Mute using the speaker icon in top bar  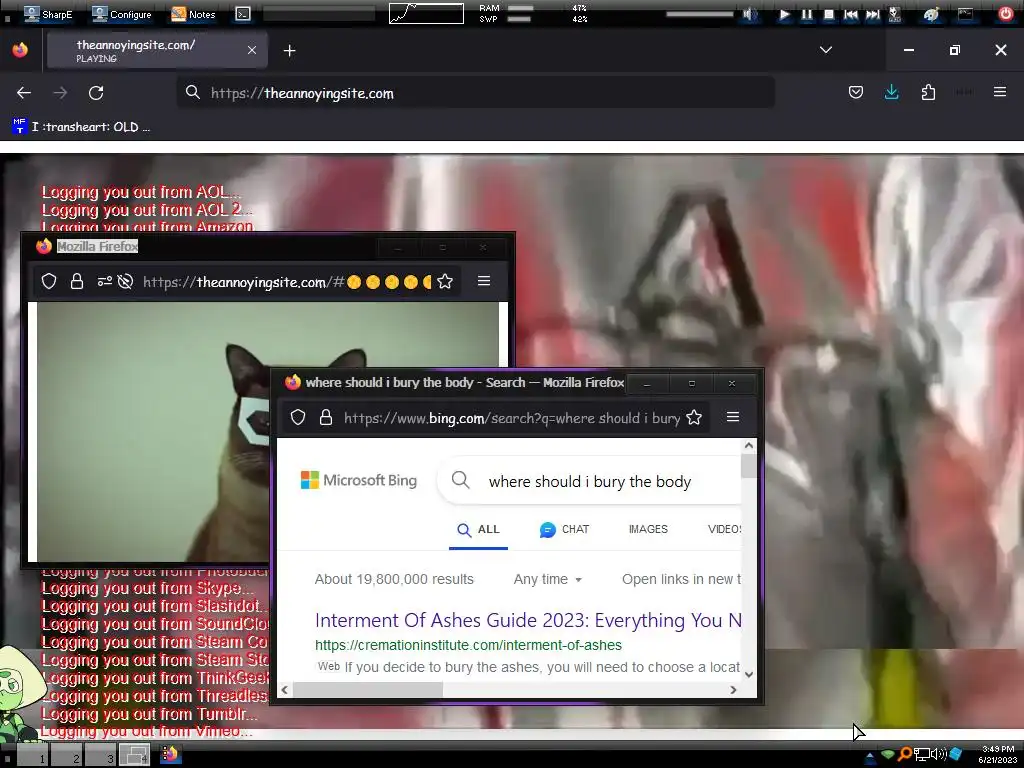click(x=750, y=14)
